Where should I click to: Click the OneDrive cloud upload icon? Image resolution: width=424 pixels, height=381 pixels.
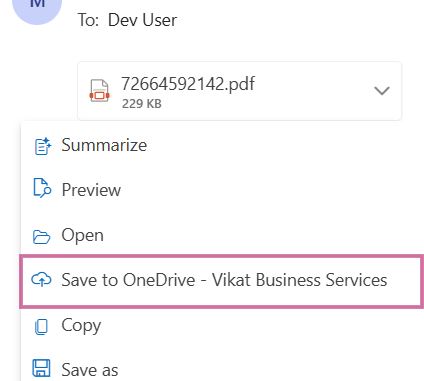click(41, 279)
